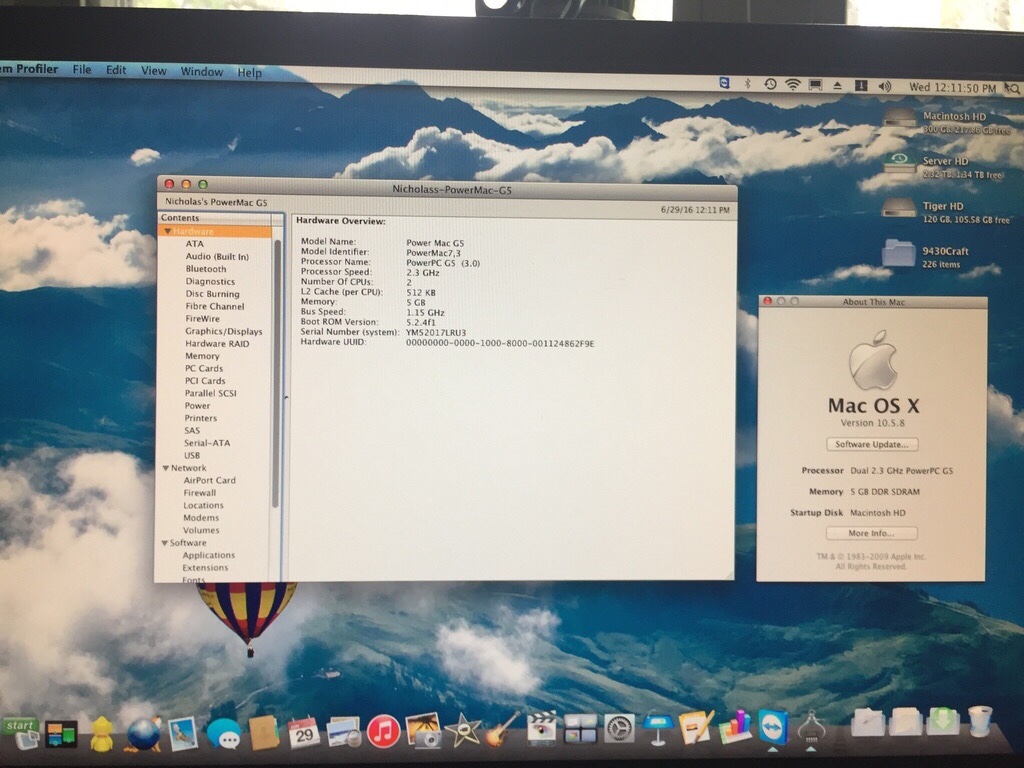Select Graphics/Displays in sidebar
This screenshot has width=1024, height=768.
point(223,331)
